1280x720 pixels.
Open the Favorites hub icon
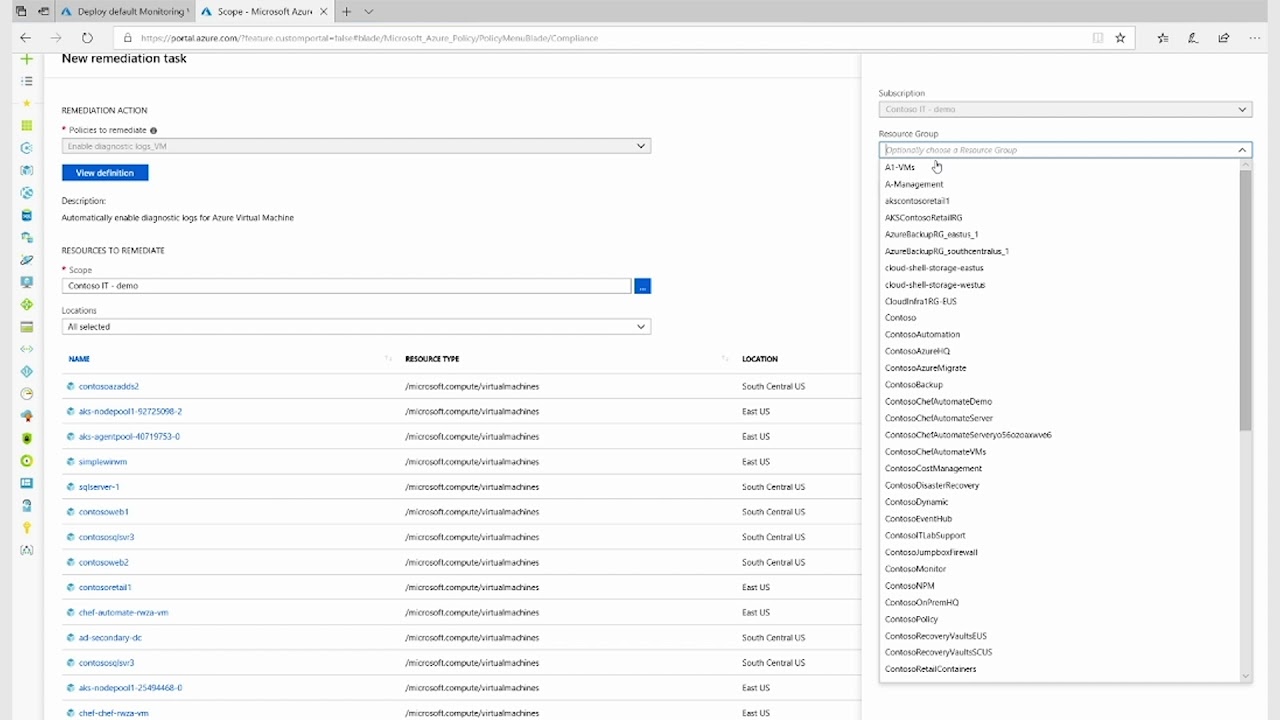pyautogui.click(x=1162, y=38)
